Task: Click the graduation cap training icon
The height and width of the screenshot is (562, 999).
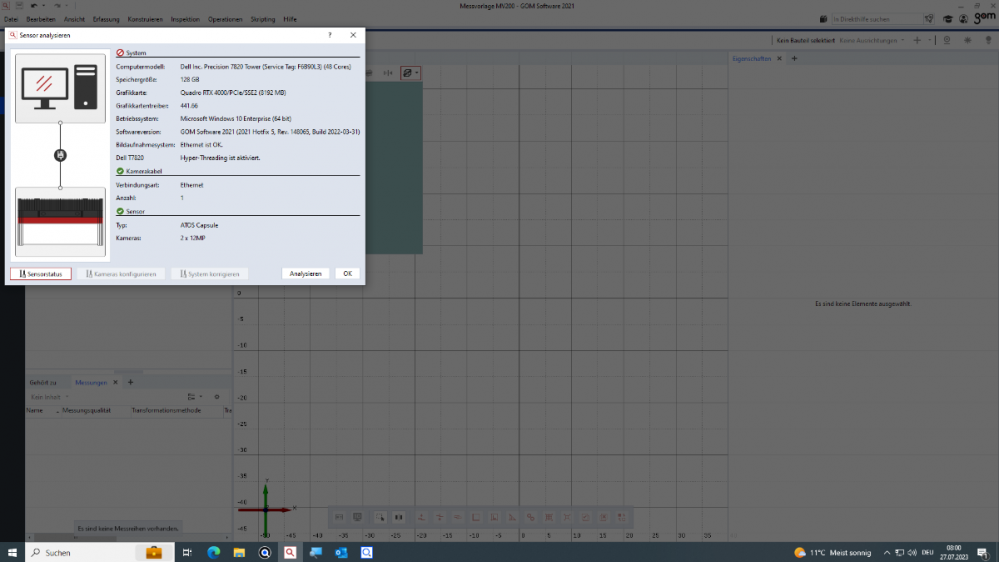Action: pos(947,19)
